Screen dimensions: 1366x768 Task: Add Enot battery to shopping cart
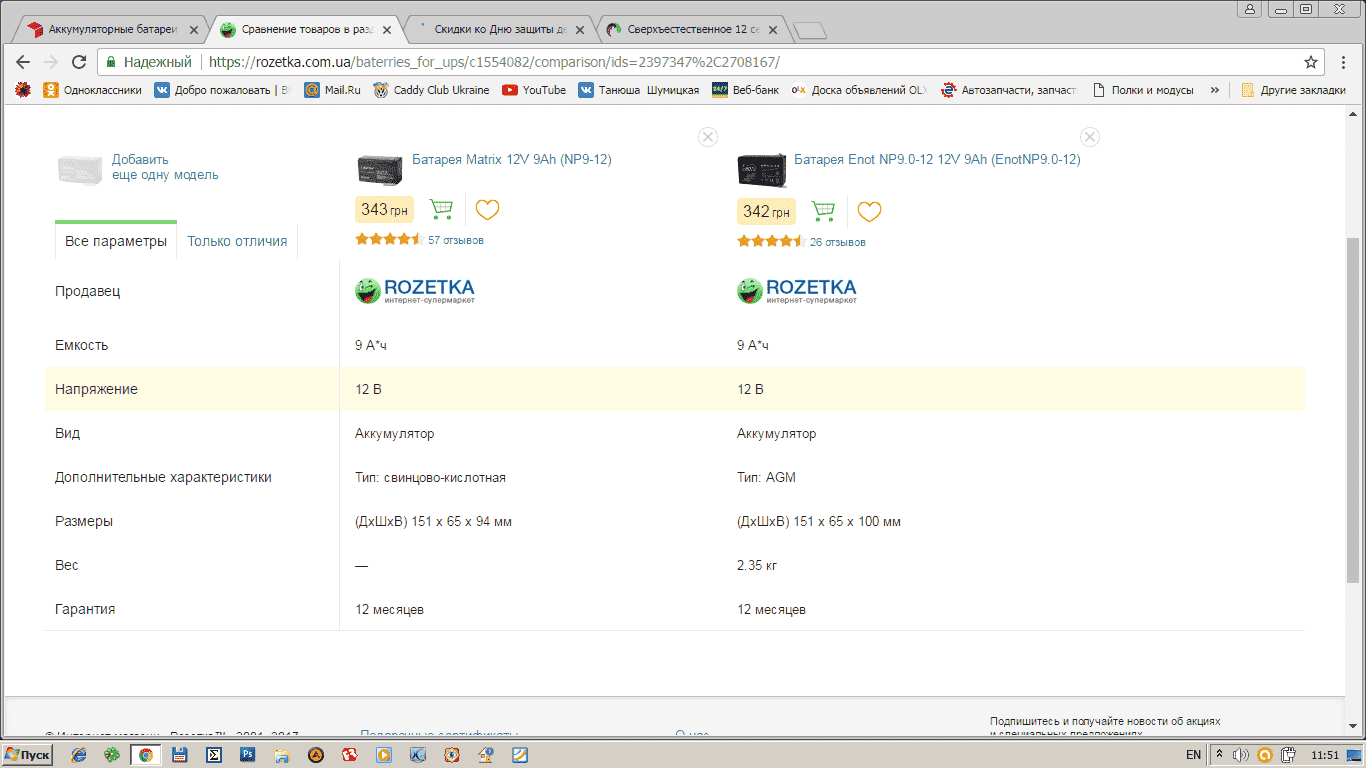(823, 211)
